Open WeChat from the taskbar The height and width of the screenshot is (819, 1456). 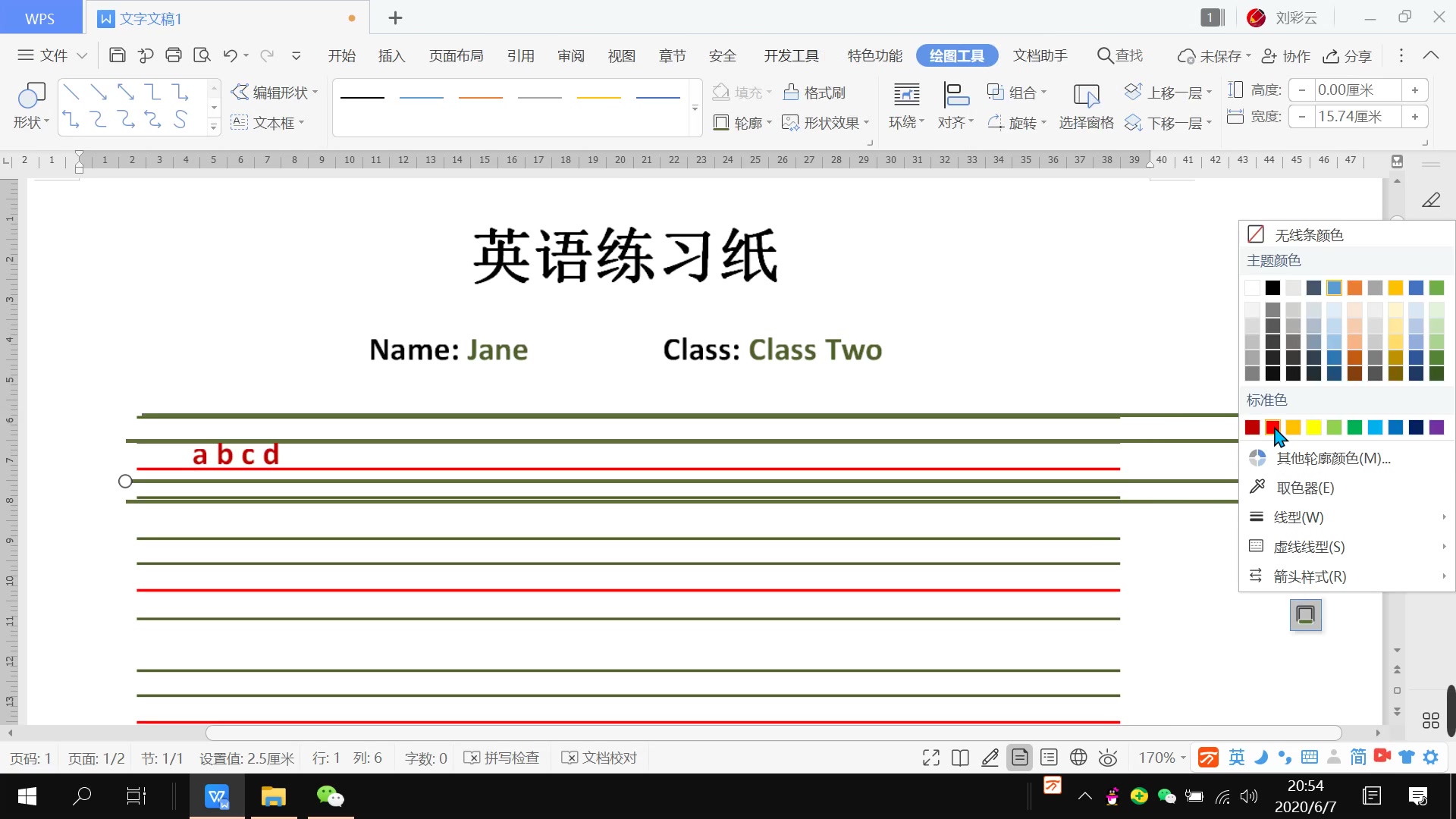tap(330, 796)
